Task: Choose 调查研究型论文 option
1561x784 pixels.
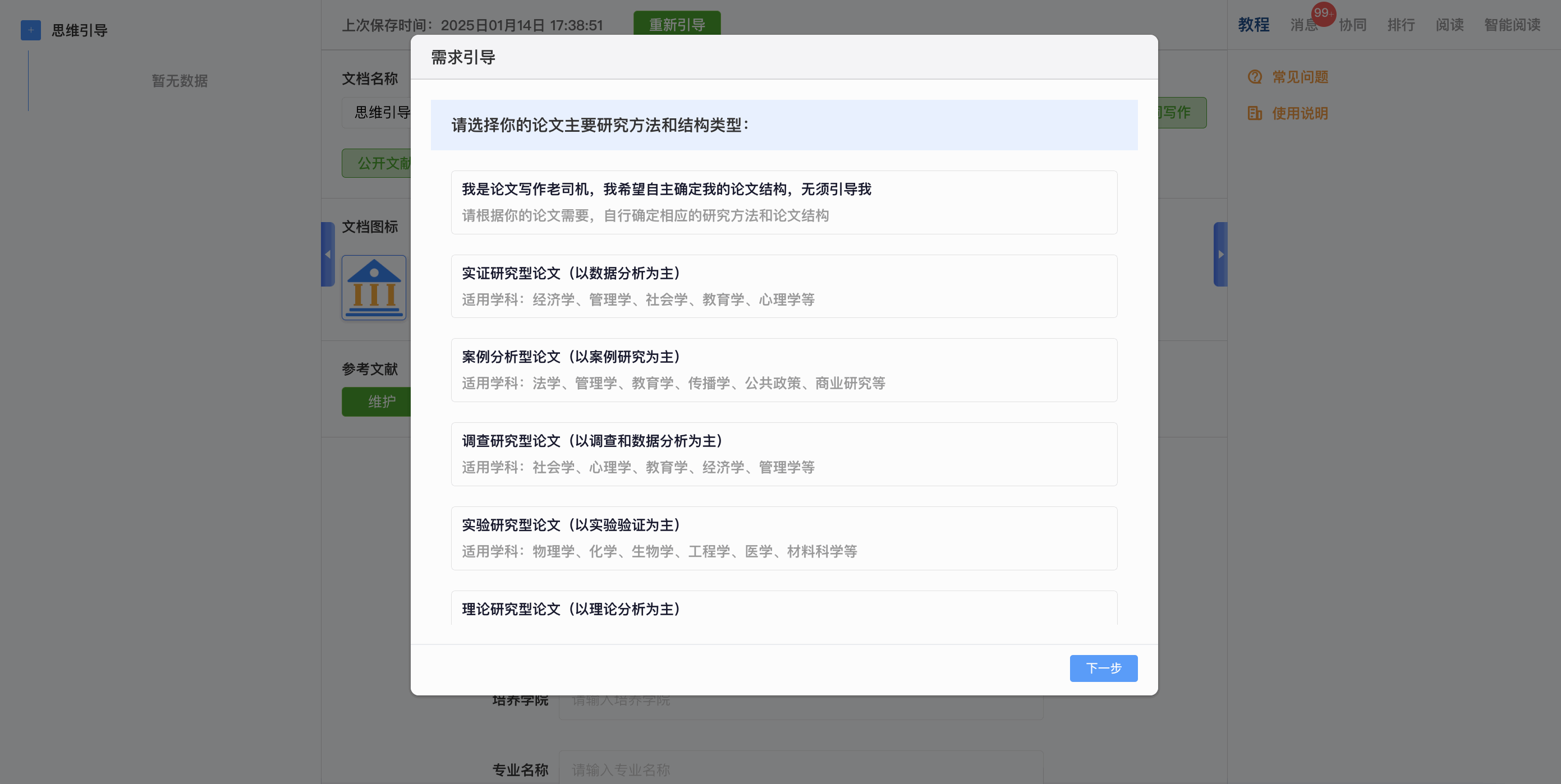Action: point(783,454)
